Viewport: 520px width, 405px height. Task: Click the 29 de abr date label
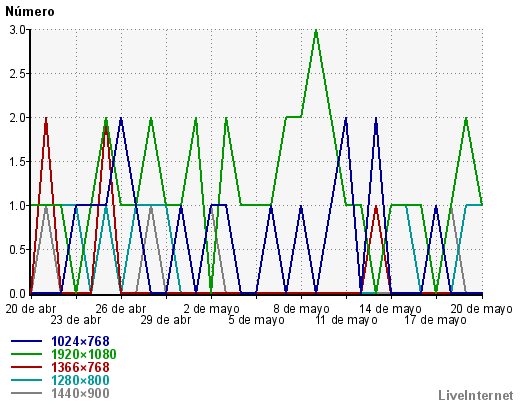pos(166,320)
